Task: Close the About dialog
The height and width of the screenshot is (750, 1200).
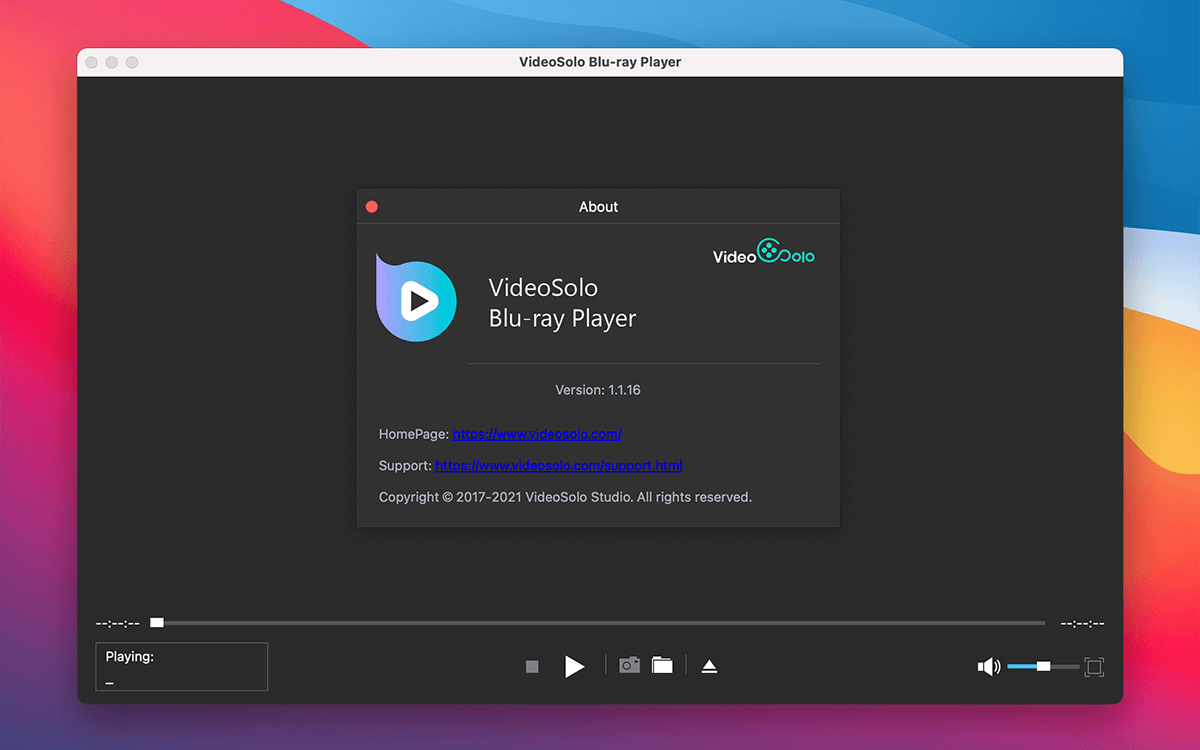Action: point(372,207)
